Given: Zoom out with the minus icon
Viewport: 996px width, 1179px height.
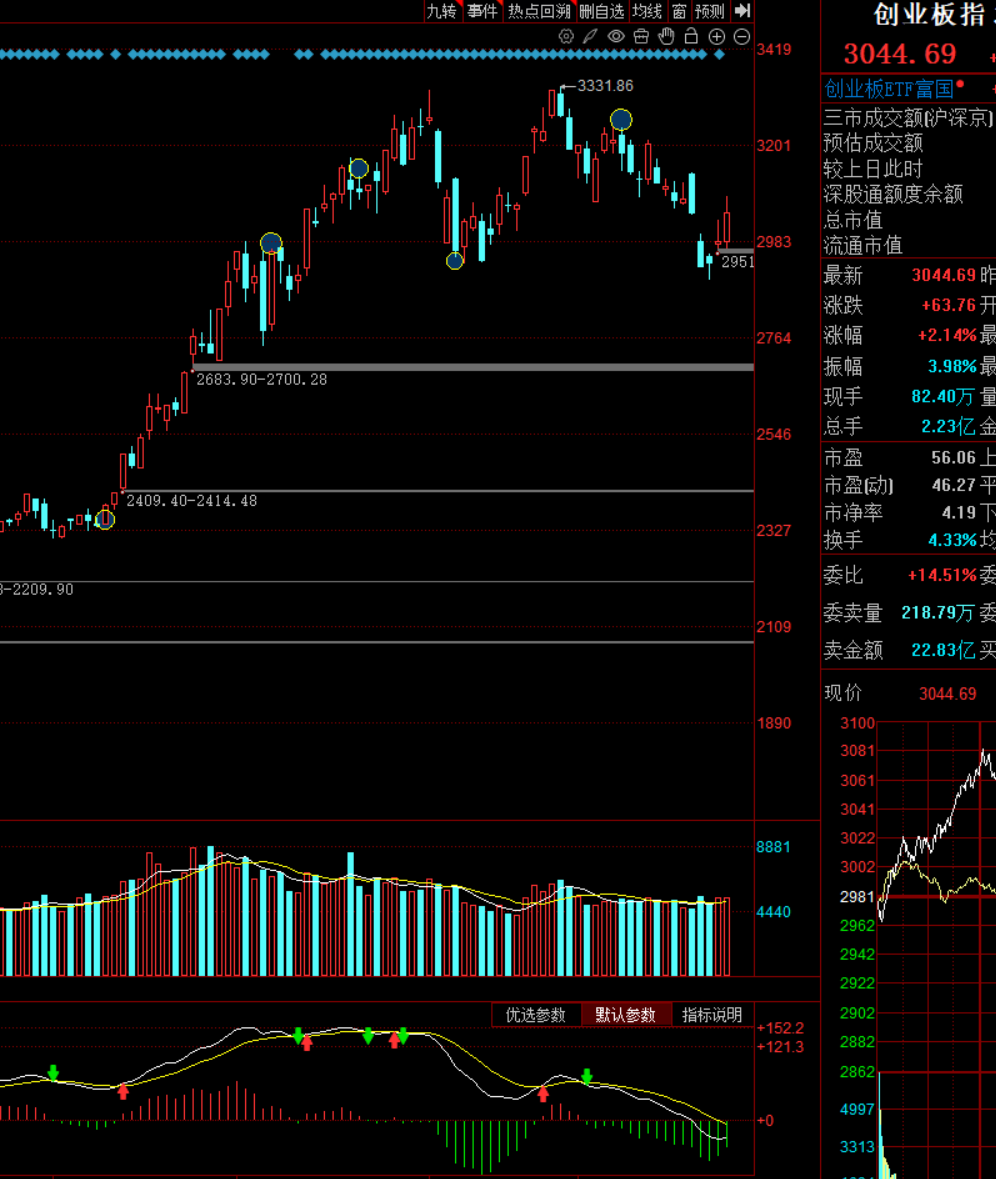Looking at the screenshot, I should (x=742, y=37).
